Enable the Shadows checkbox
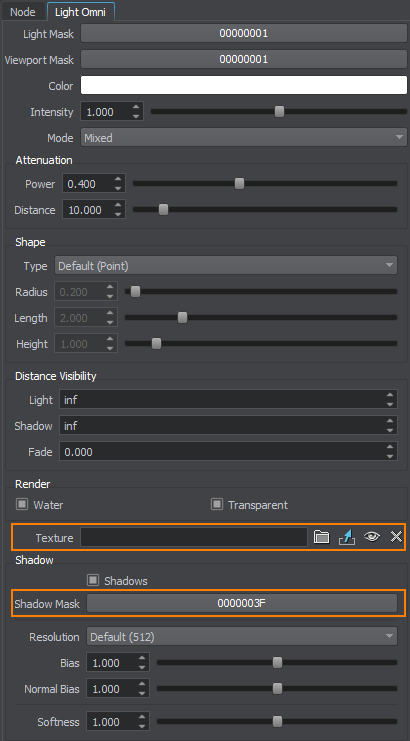The image size is (410, 741). (93, 580)
